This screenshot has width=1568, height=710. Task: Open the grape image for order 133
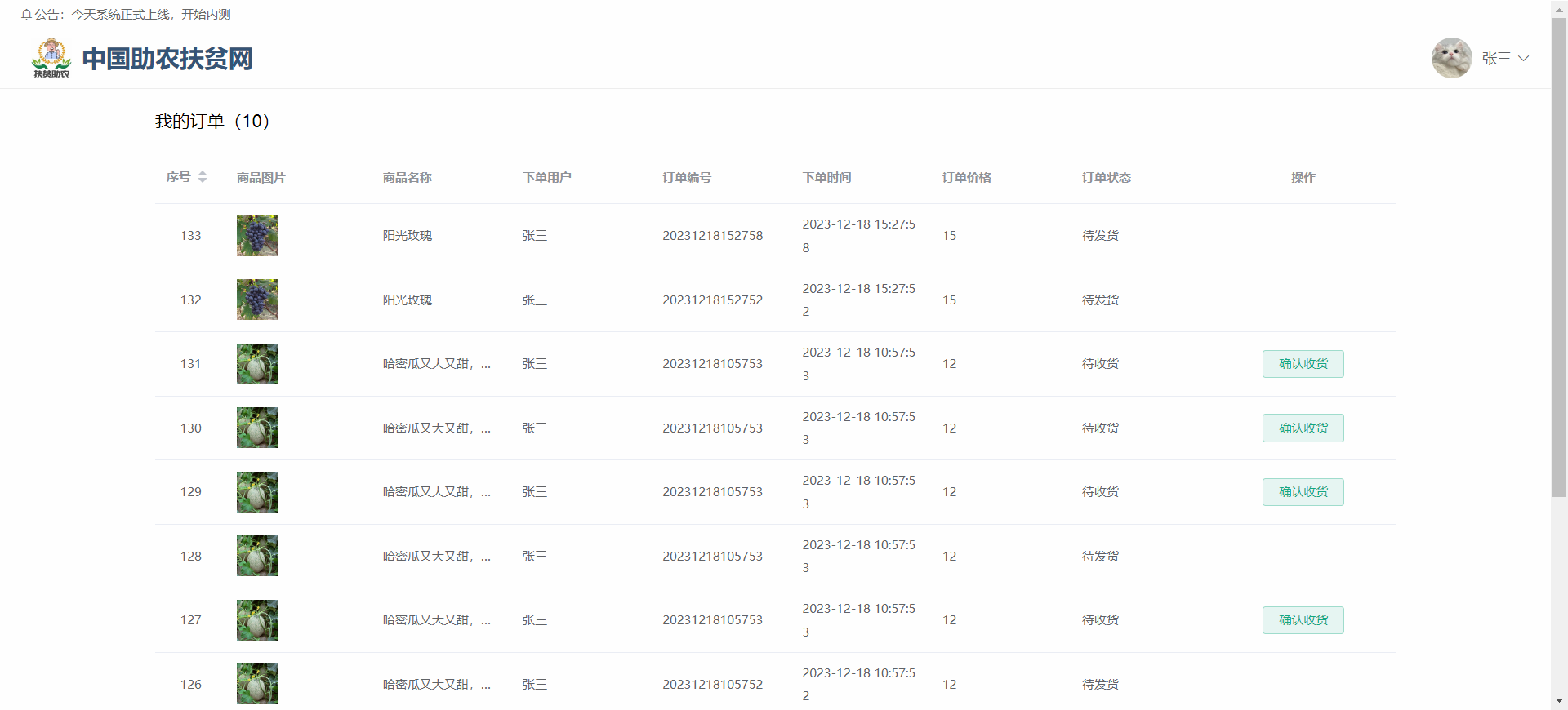tap(257, 236)
